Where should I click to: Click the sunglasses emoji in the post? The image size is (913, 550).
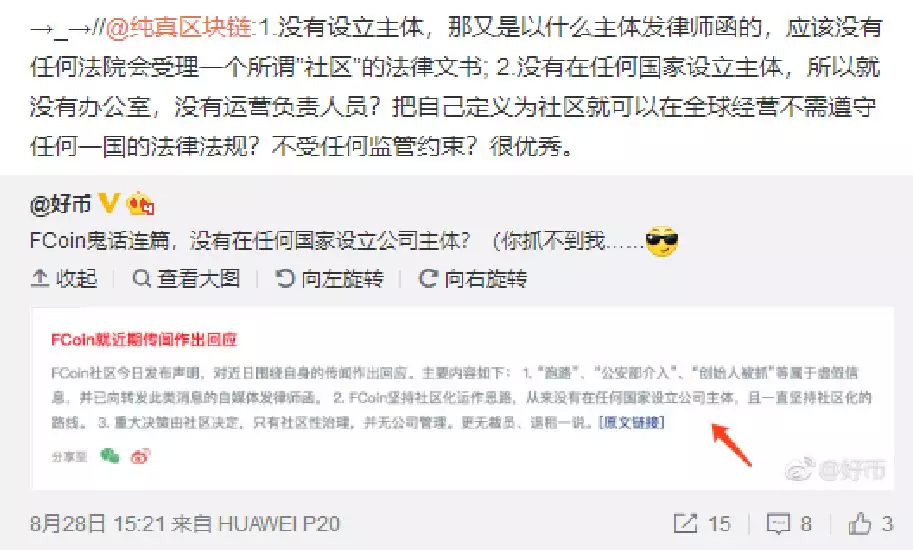click(x=662, y=241)
